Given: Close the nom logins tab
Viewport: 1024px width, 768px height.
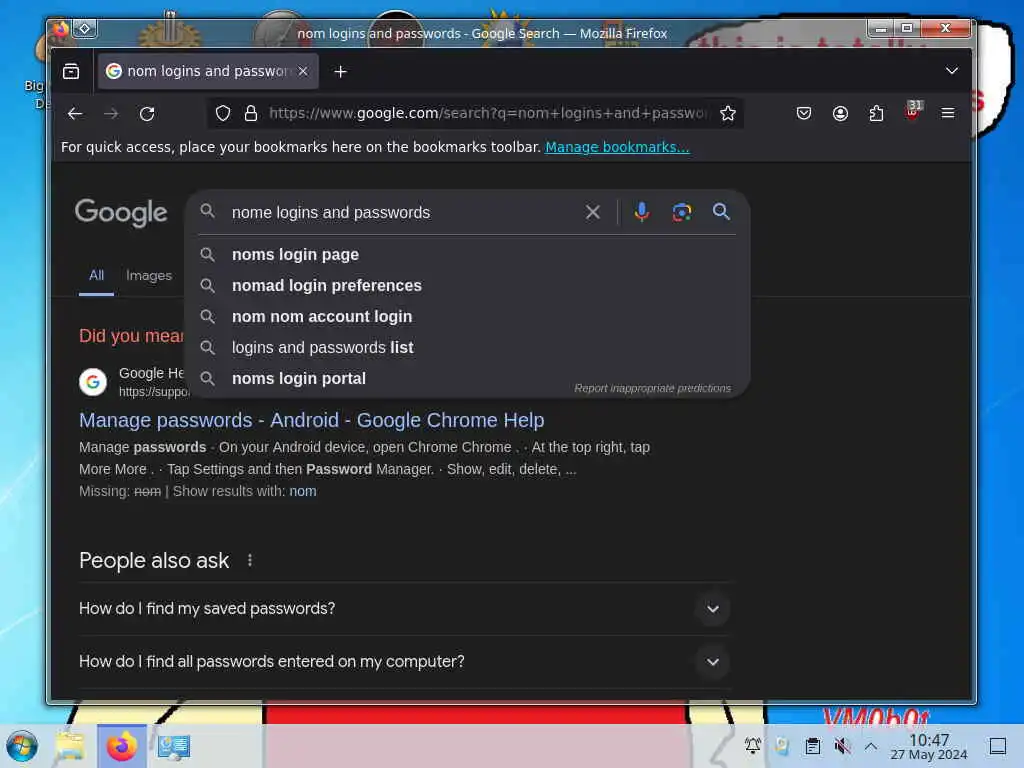Looking at the screenshot, I should tap(303, 71).
